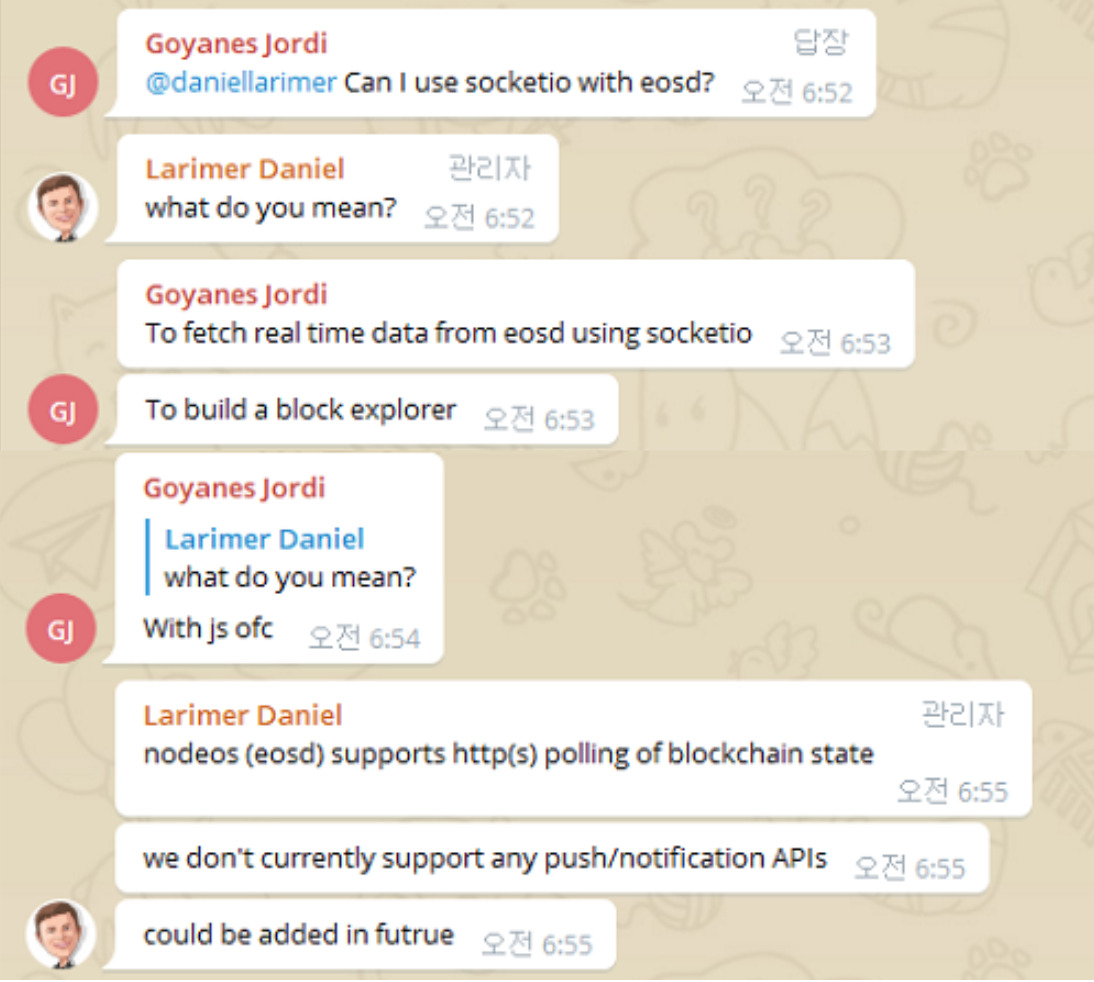Click quoted author name Larimer Daniel in reply

(264, 539)
